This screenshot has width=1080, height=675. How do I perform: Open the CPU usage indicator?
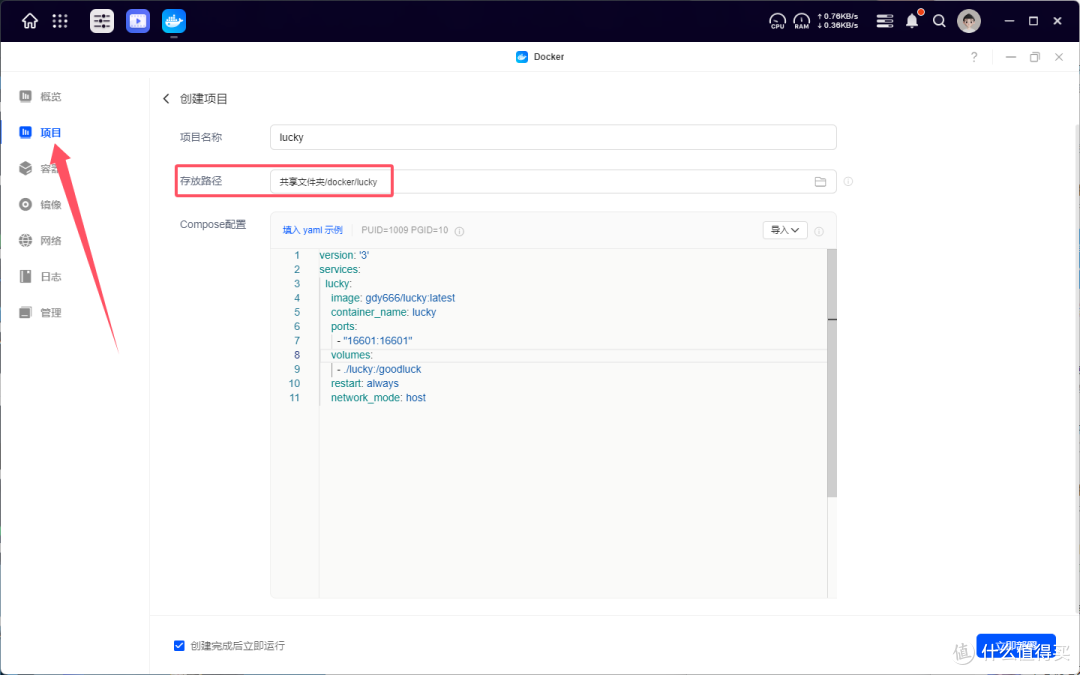(x=777, y=21)
